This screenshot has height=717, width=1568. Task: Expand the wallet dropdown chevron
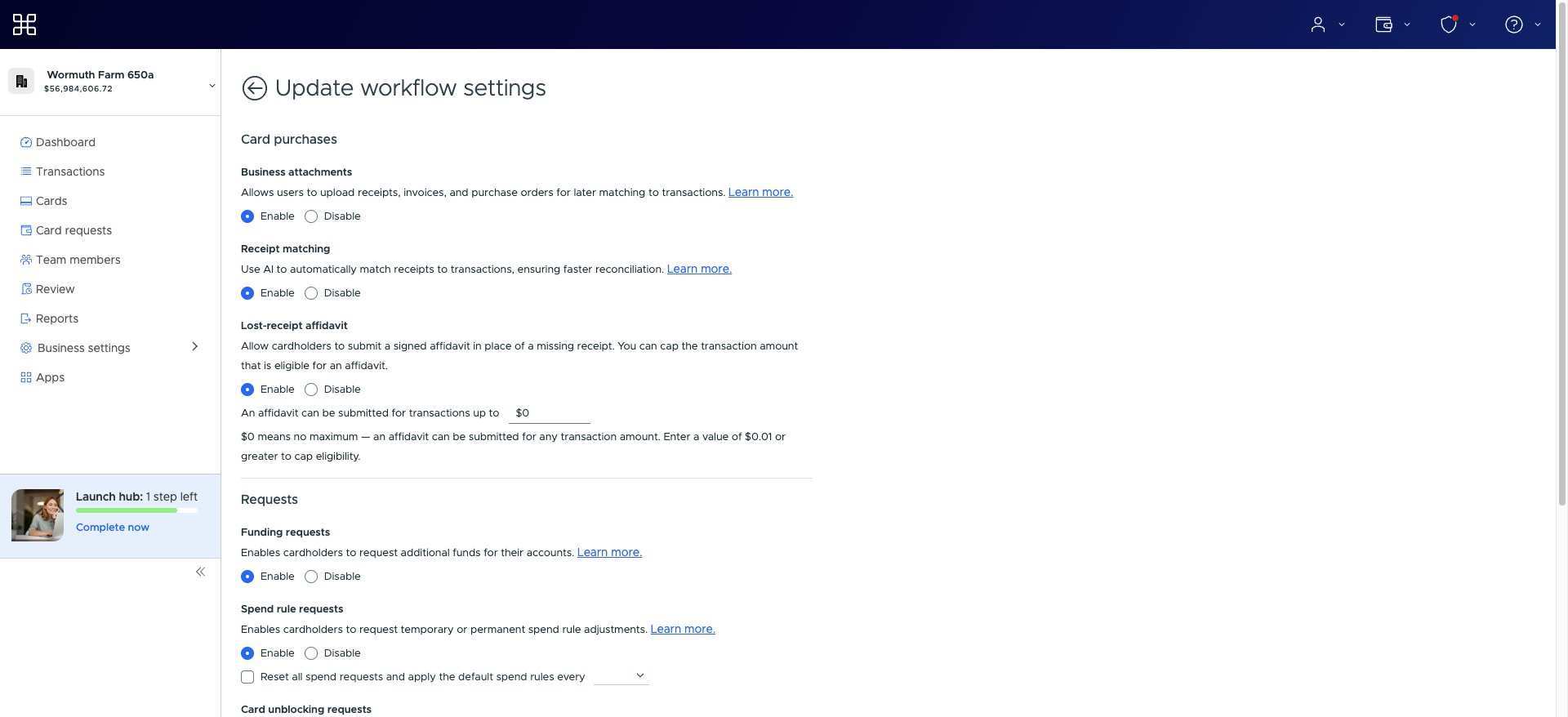point(1406,24)
